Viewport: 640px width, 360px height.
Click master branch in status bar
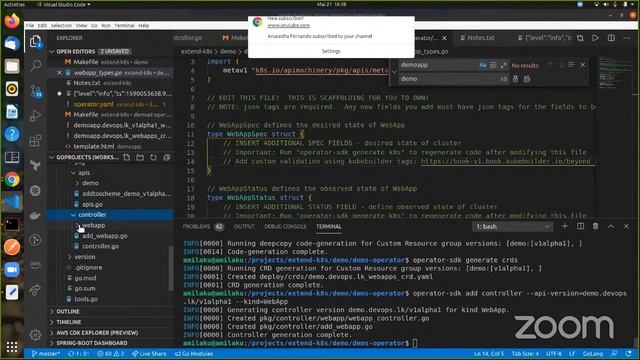coord(46,354)
